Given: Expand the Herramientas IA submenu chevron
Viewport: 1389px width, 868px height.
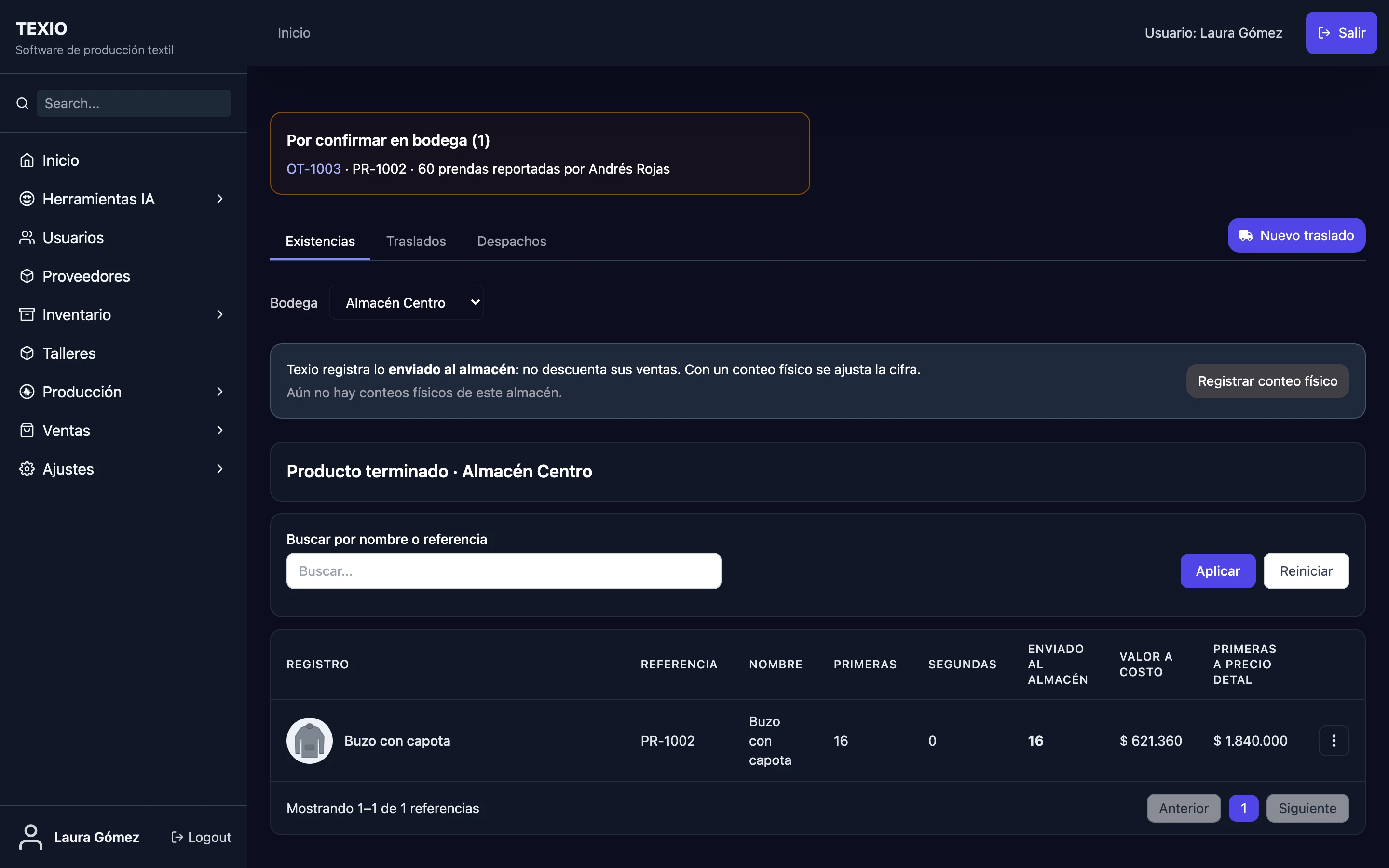Looking at the screenshot, I should 220,199.
